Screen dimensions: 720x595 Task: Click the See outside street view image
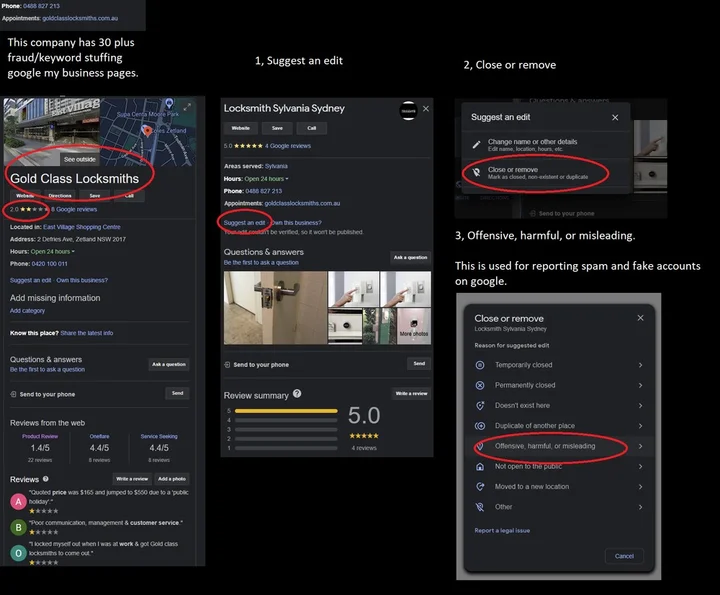[80, 159]
